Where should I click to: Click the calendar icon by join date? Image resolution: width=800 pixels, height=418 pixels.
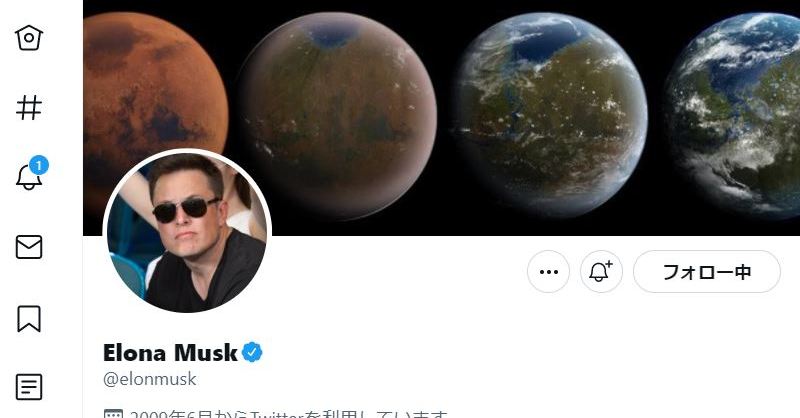tap(113, 414)
